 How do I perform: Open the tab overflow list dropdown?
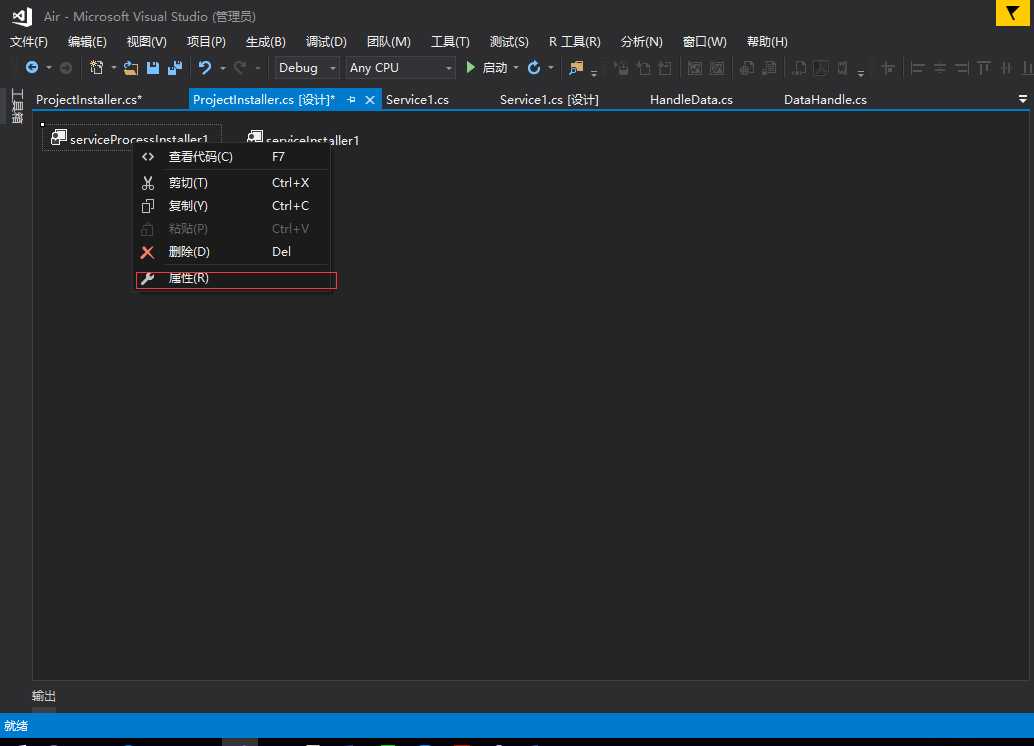click(x=1023, y=99)
